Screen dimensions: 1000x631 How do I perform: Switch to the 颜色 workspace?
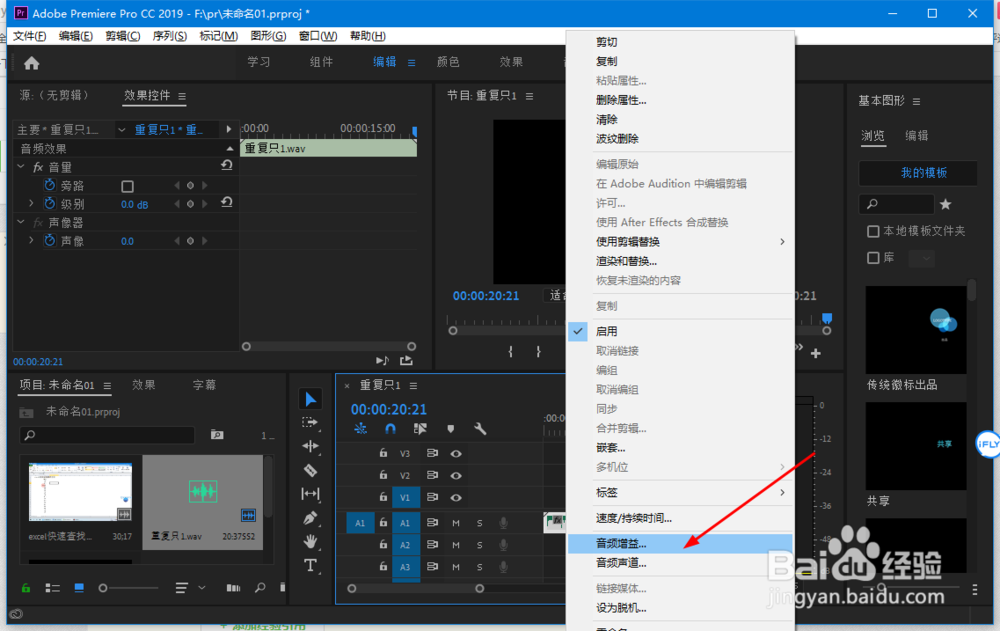coord(448,62)
